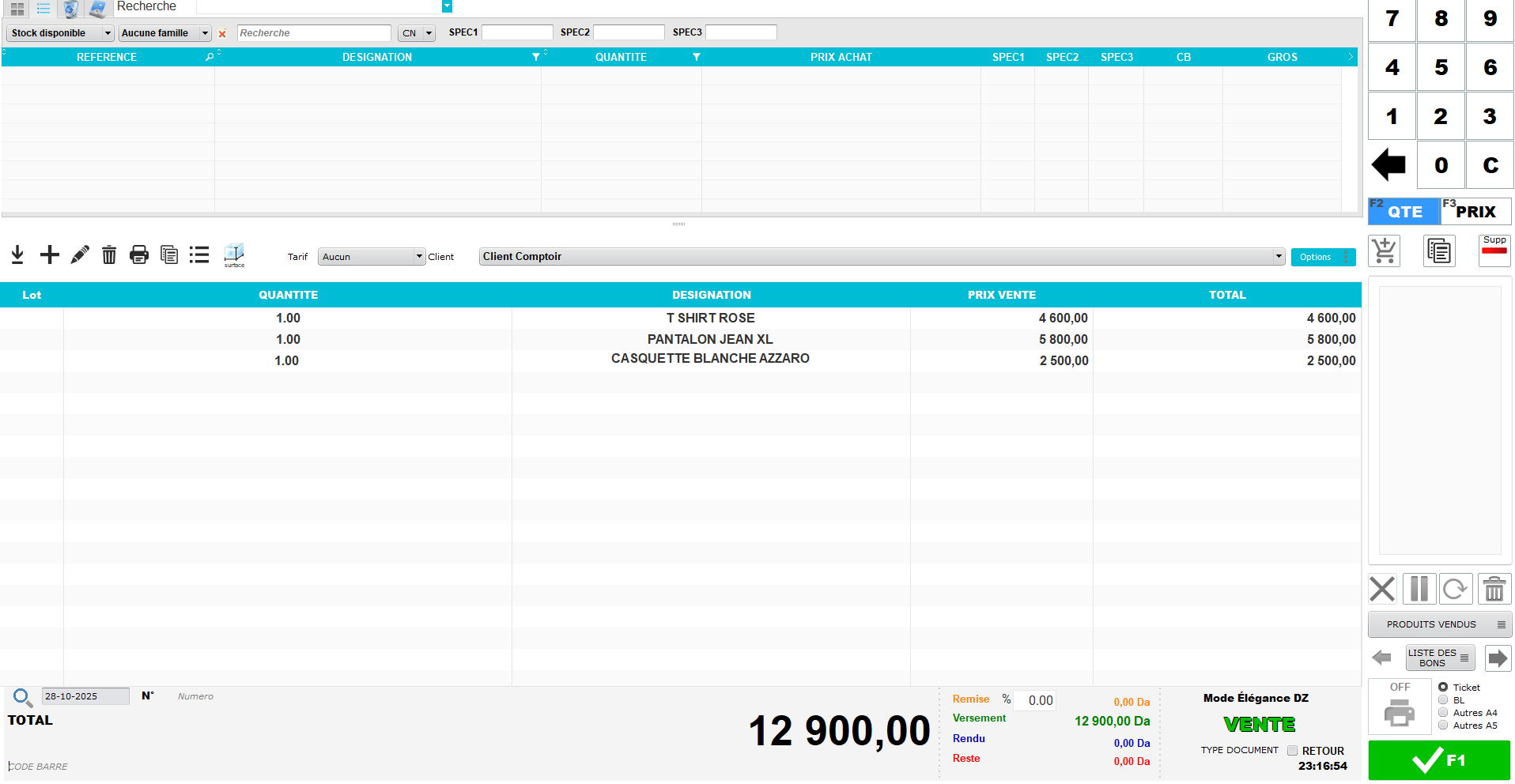Click the plus icon to add a line
The width and height of the screenshot is (1515, 784).
point(50,254)
